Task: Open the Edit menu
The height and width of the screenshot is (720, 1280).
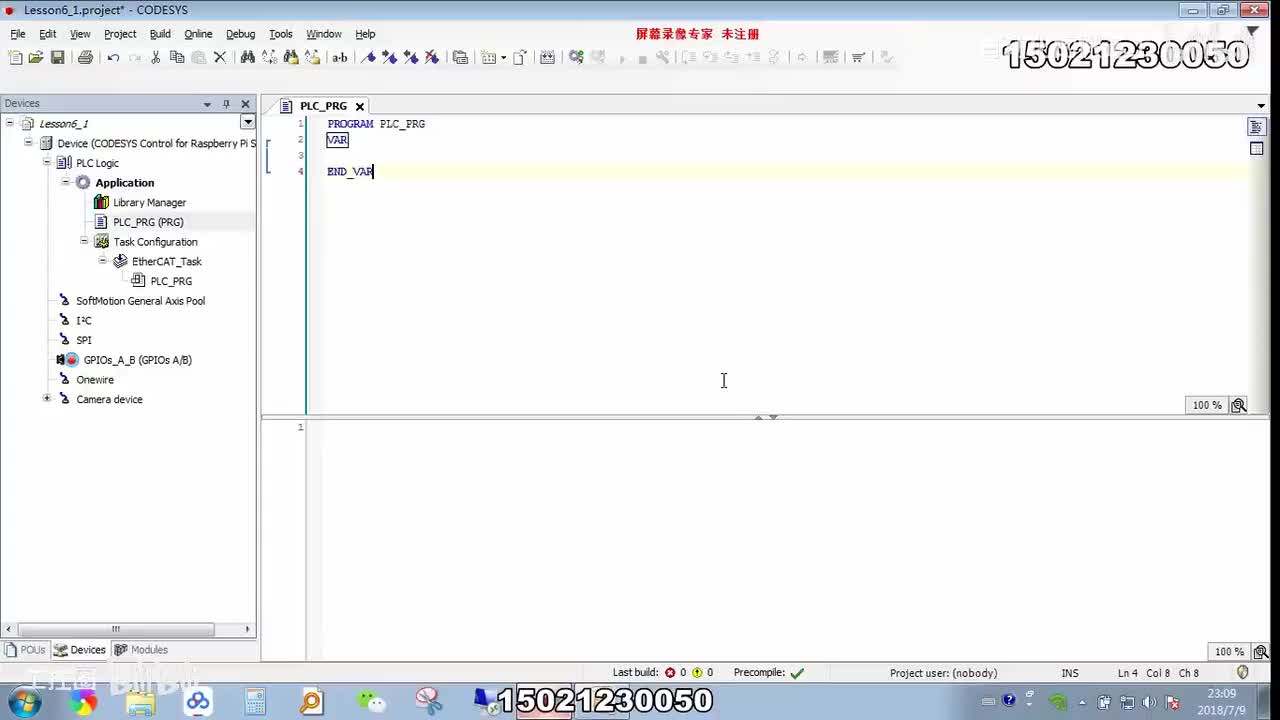Action: point(48,34)
